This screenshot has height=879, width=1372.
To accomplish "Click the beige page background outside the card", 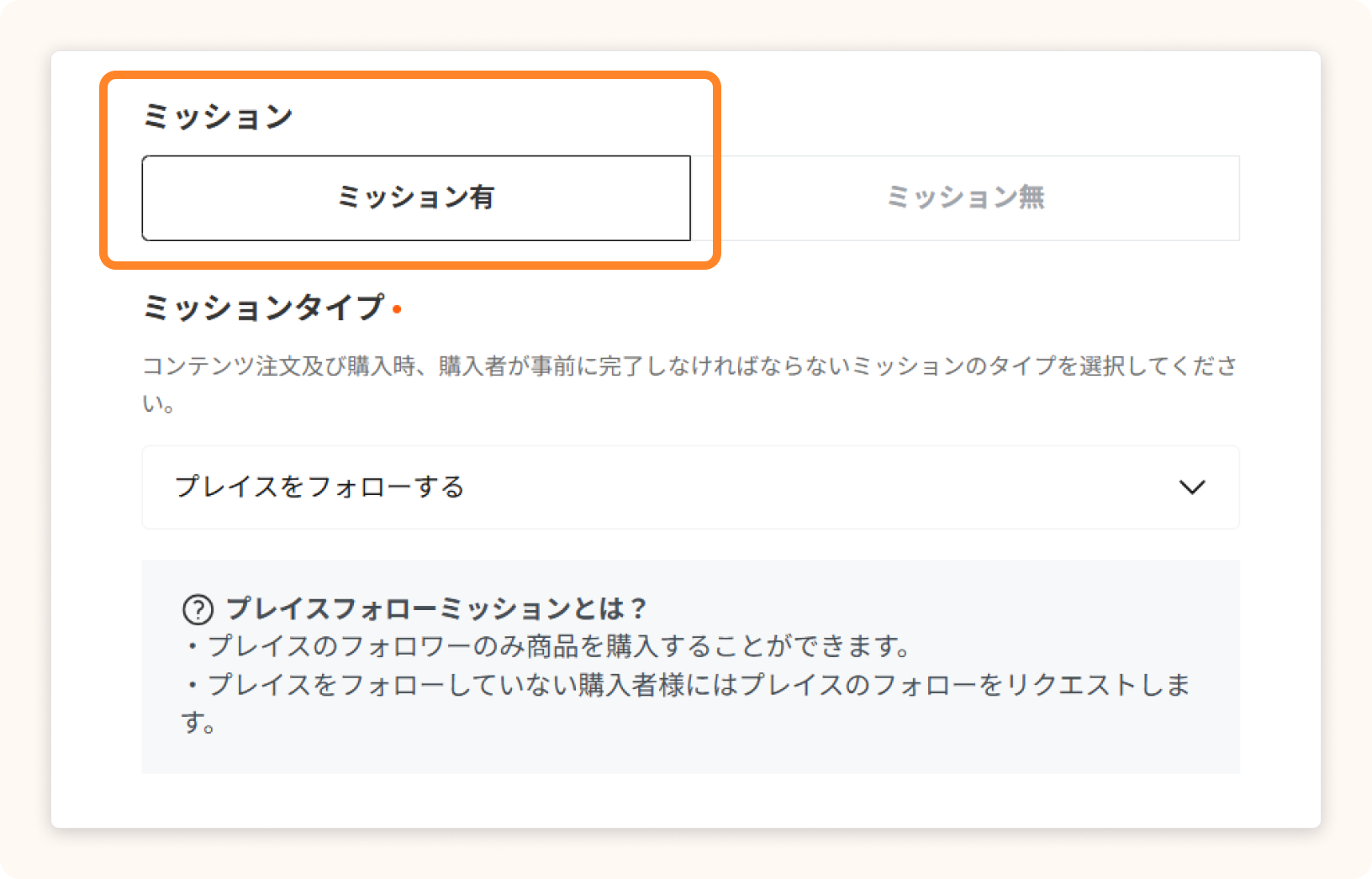I will click(x=24, y=437).
